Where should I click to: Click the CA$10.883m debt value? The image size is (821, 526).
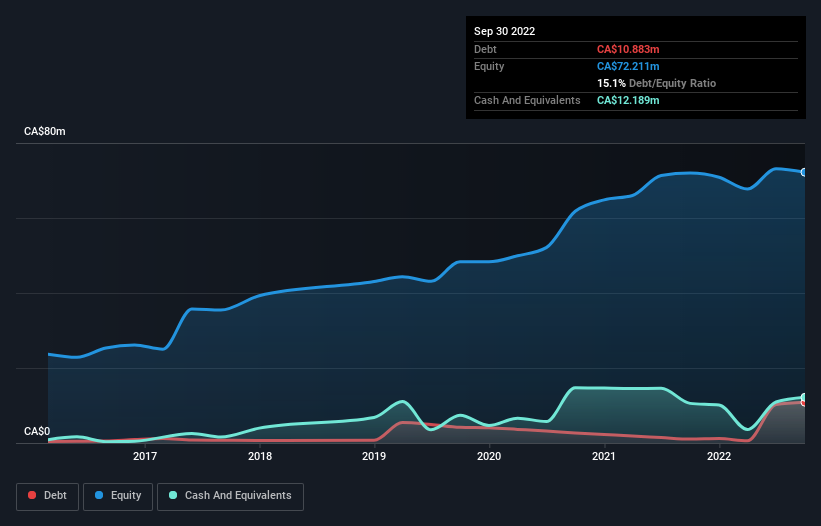(628, 49)
